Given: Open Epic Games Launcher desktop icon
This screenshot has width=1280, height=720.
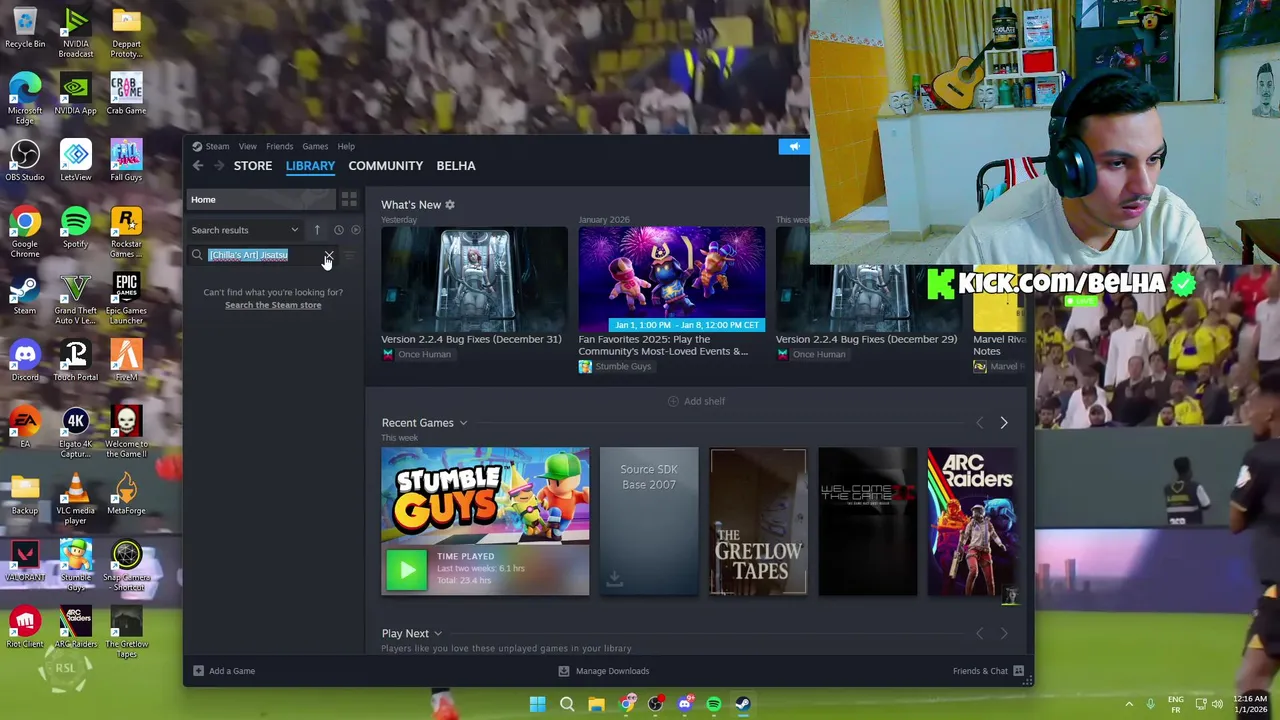Looking at the screenshot, I should [x=126, y=299].
